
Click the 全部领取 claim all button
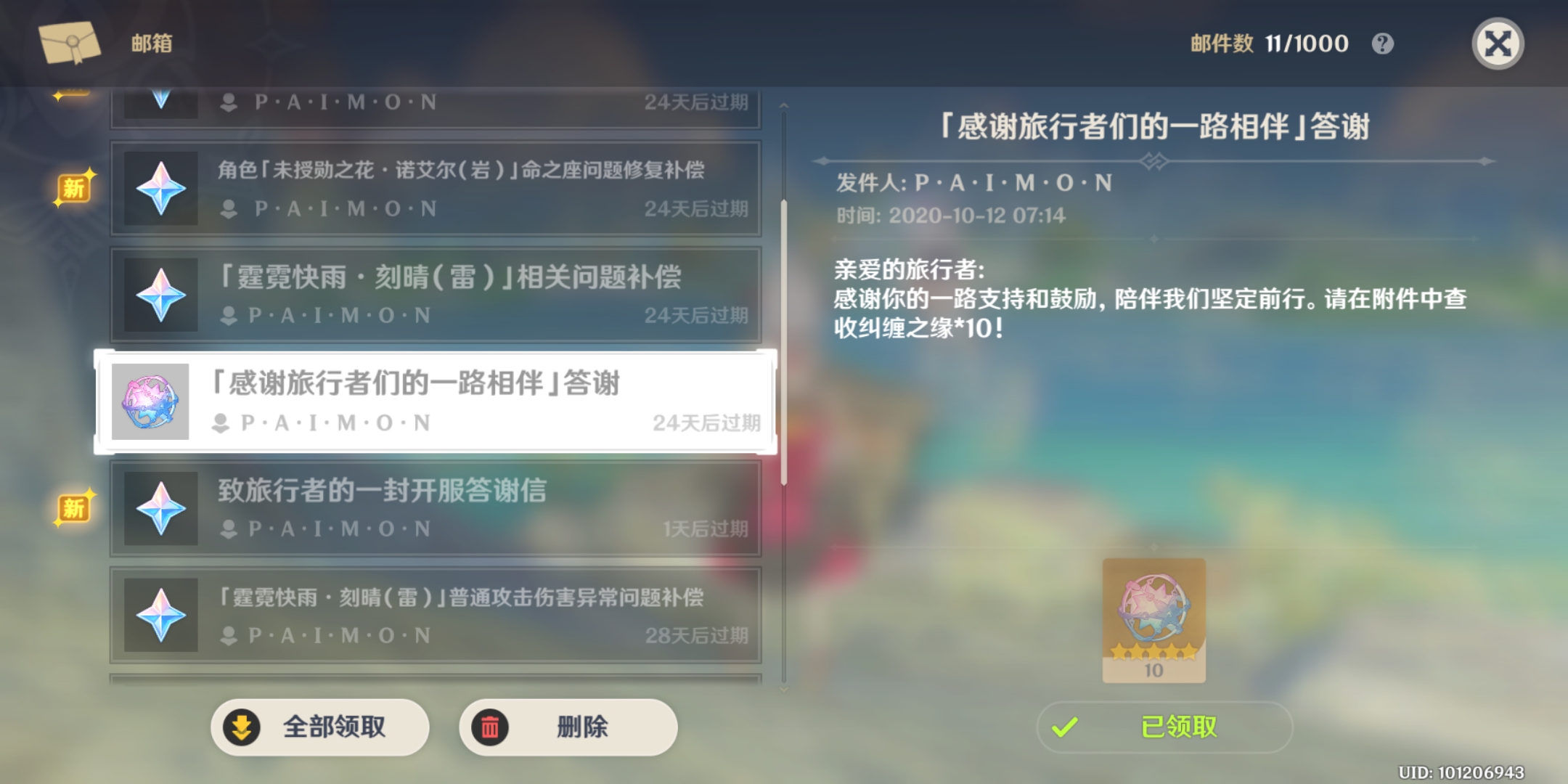tap(319, 727)
